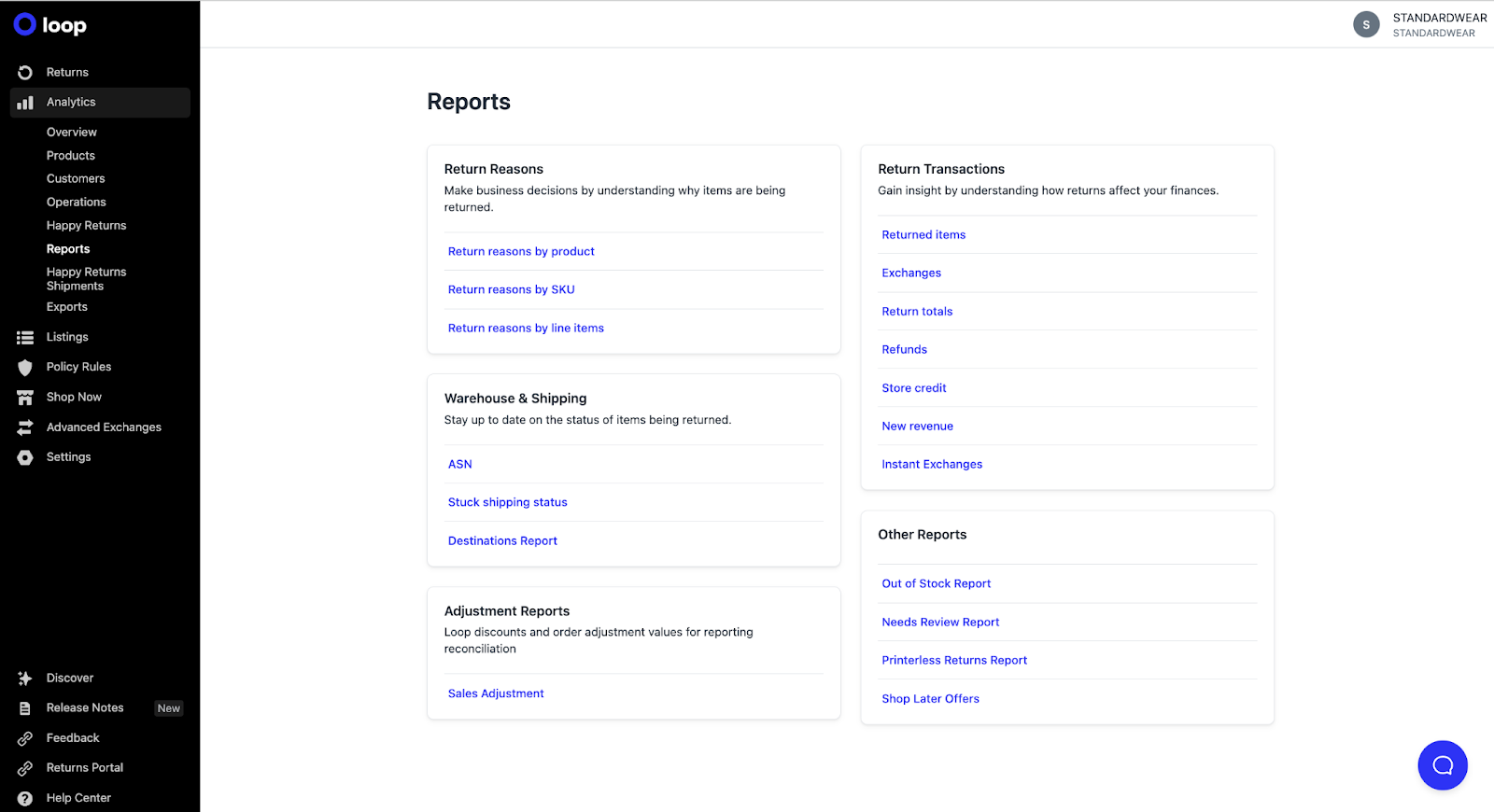Go to Analytics Overview submenu item
Viewport: 1494px width, 812px height.
[x=72, y=133]
